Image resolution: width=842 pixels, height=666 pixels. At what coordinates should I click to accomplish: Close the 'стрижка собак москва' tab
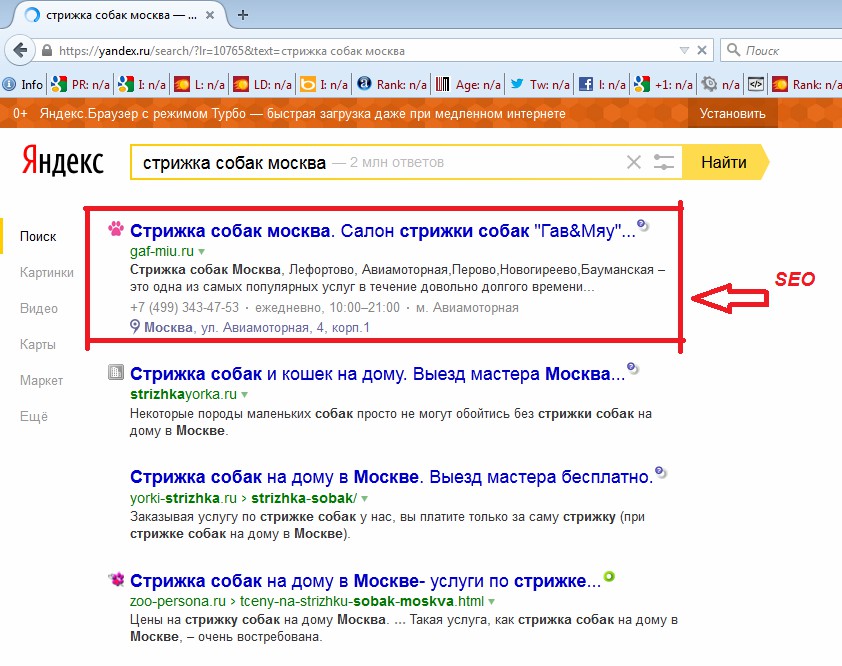[x=210, y=15]
